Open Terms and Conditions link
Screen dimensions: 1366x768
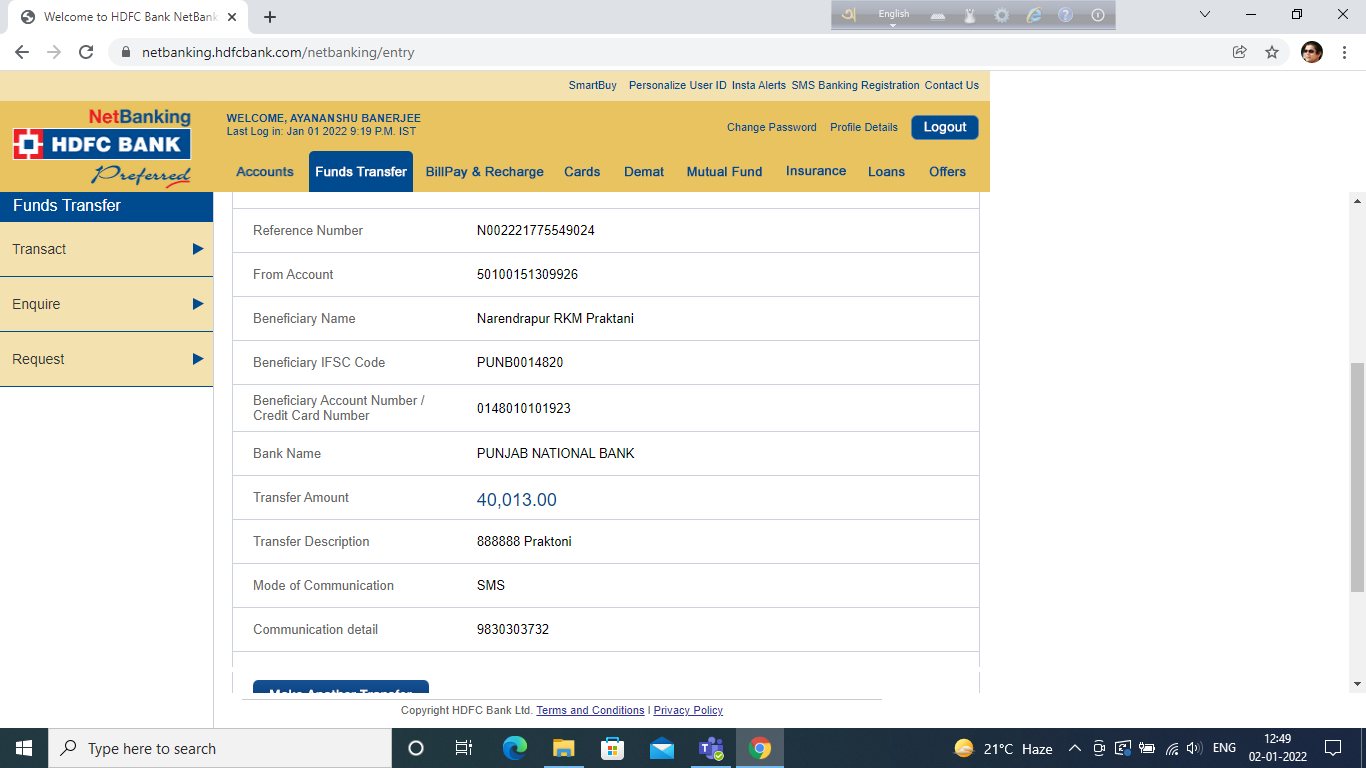tap(590, 710)
